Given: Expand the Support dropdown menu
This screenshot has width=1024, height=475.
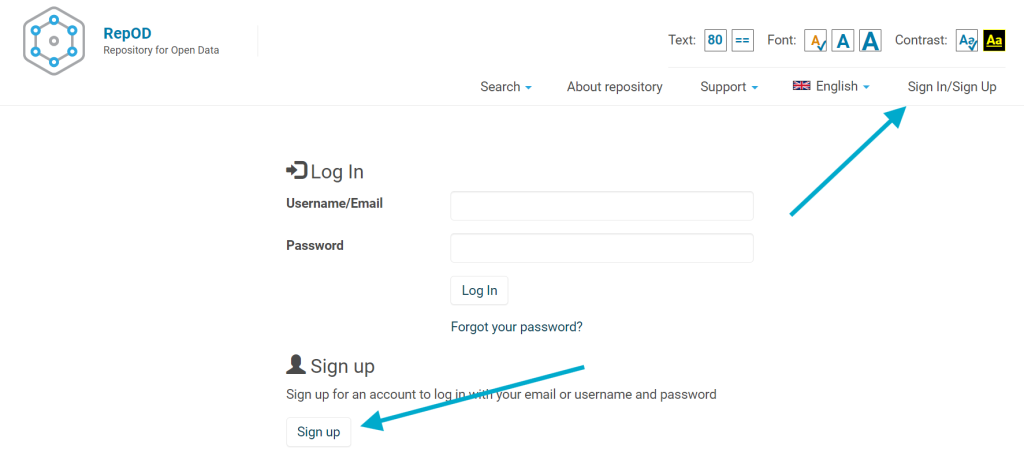Looking at the screenshot, I should tap(729, 86).
